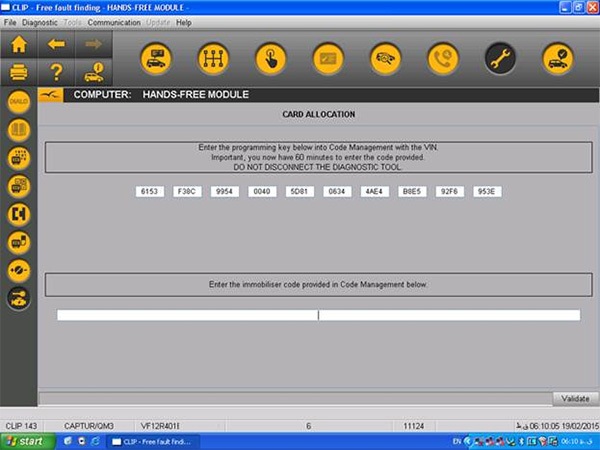Screen dimensions: 600x450
Task: Select the vehicle identification icon at top
Action: tap(155, 58)
